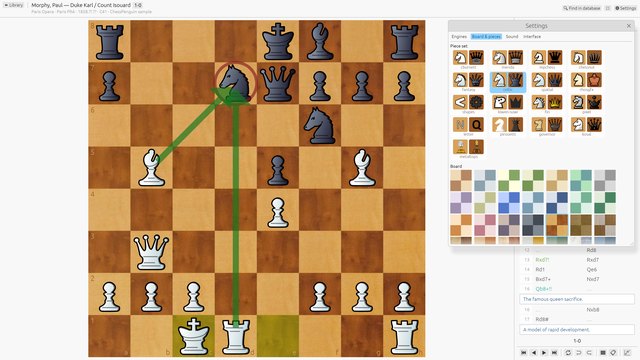Jump to the last move of the game
Image resolution: width=640 pixels, height=360 pixels.
[x=554, y=352]
